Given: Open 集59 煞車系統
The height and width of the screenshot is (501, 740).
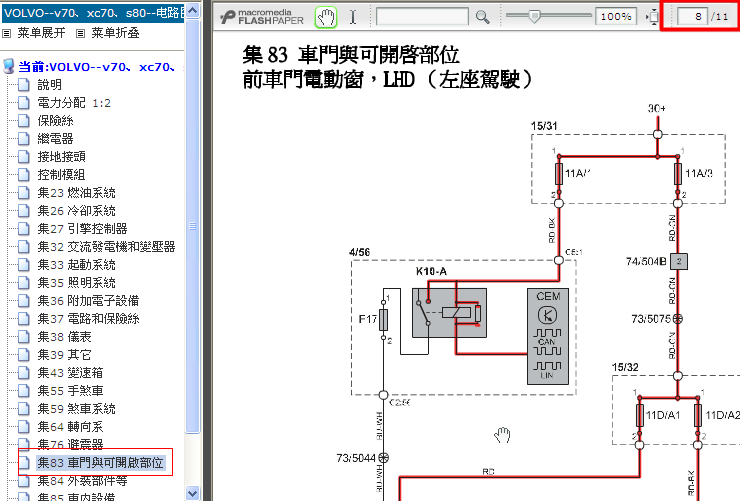Looking at the screenshot, I should (x=76, y=409).
